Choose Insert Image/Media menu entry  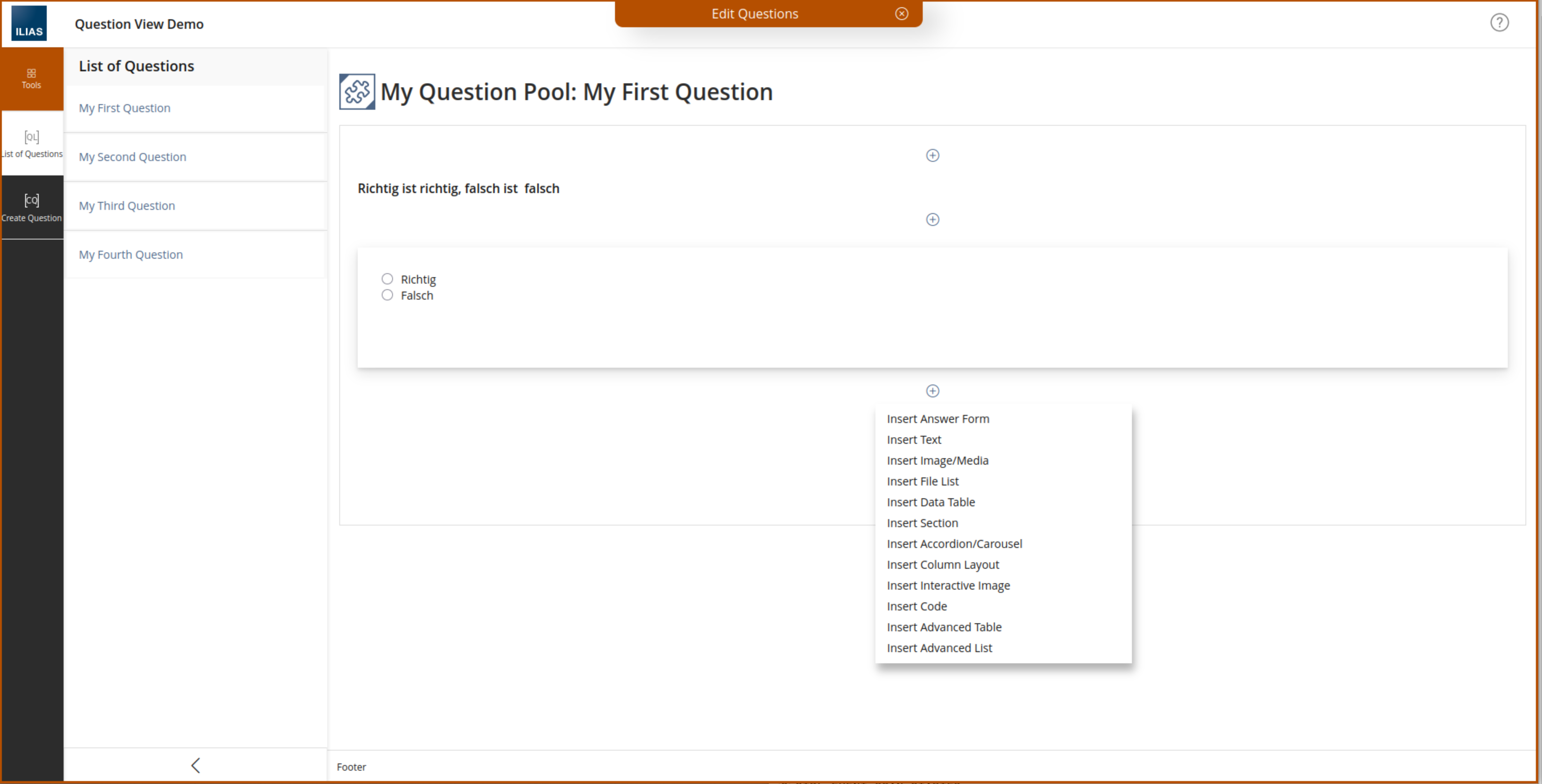click(x=937, y=460)
